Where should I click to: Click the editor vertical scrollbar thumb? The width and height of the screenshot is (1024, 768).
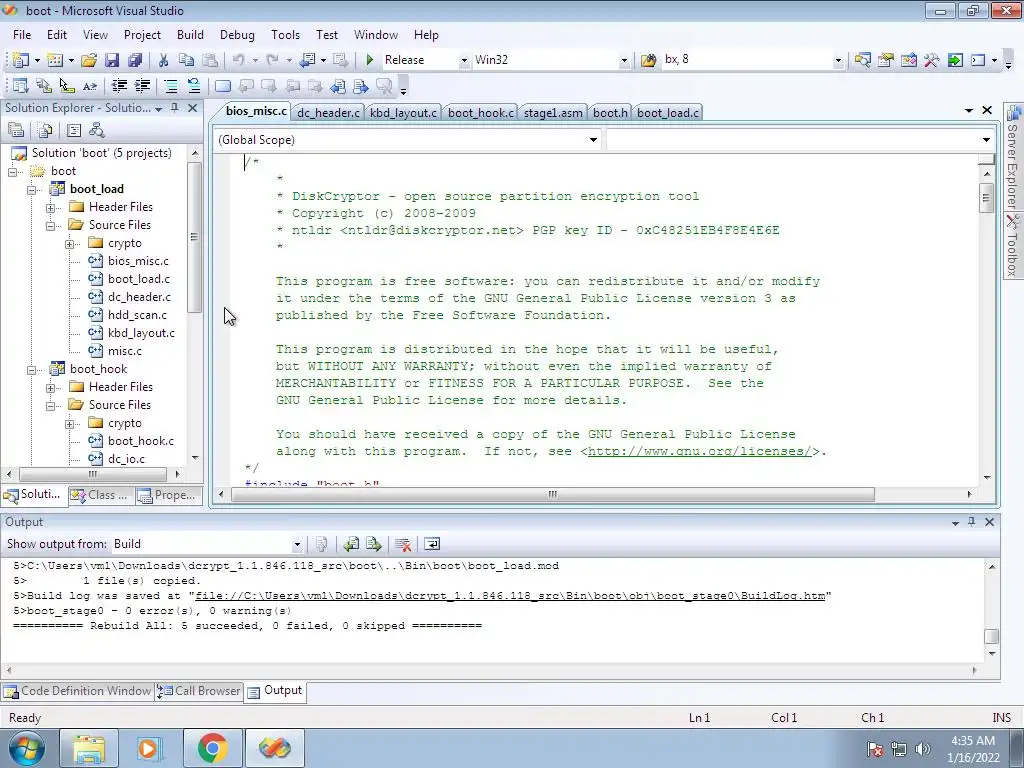pos(986,197)
